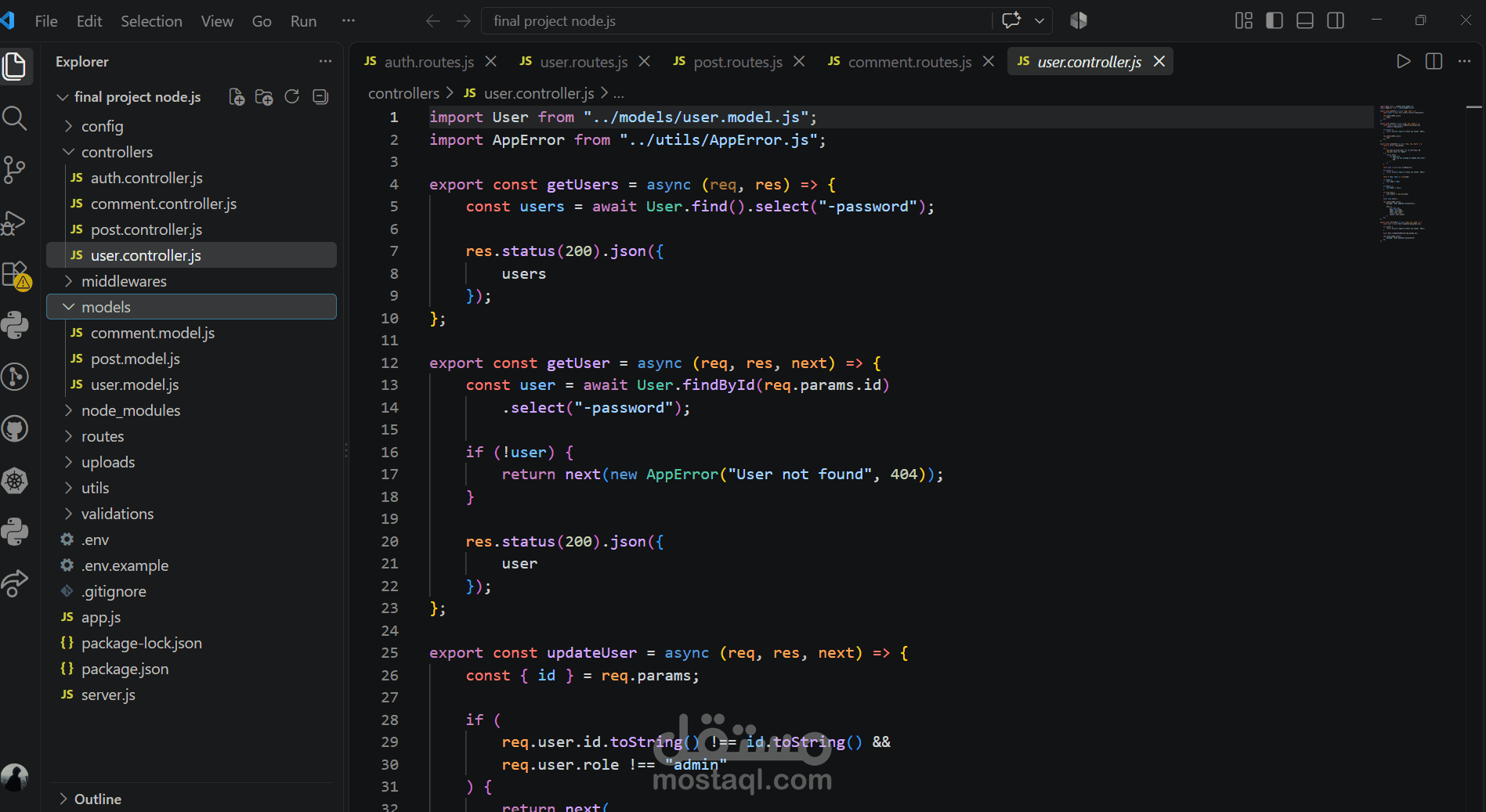Open comment.controller.js file
The width and height of the screenshot is (1486, 812).
191,204
